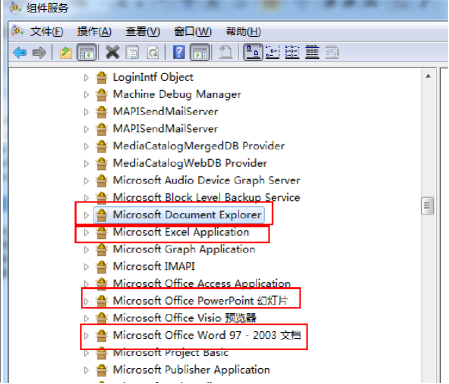Click the Microsoft Document Explorer package icon
The image size is (449, 384).
coord(101,215)
